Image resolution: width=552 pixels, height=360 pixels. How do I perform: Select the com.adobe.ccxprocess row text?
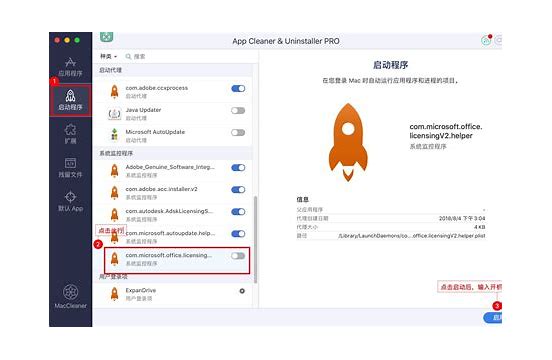pos(156,88)
